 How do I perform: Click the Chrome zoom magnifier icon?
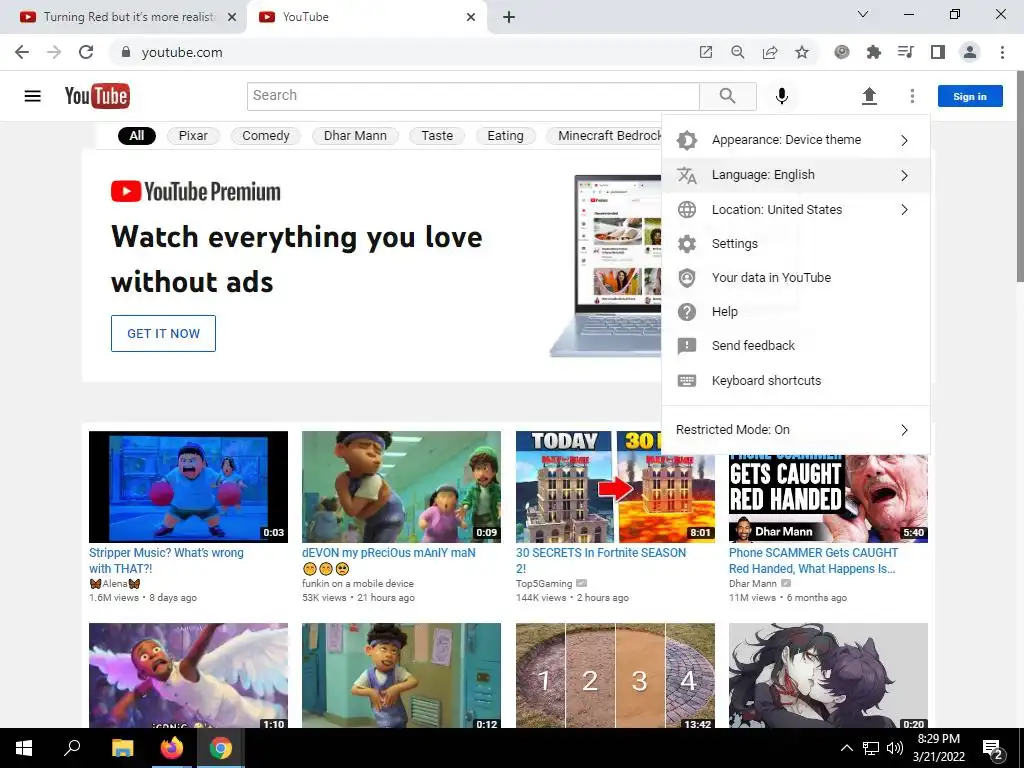coord(738,52)
